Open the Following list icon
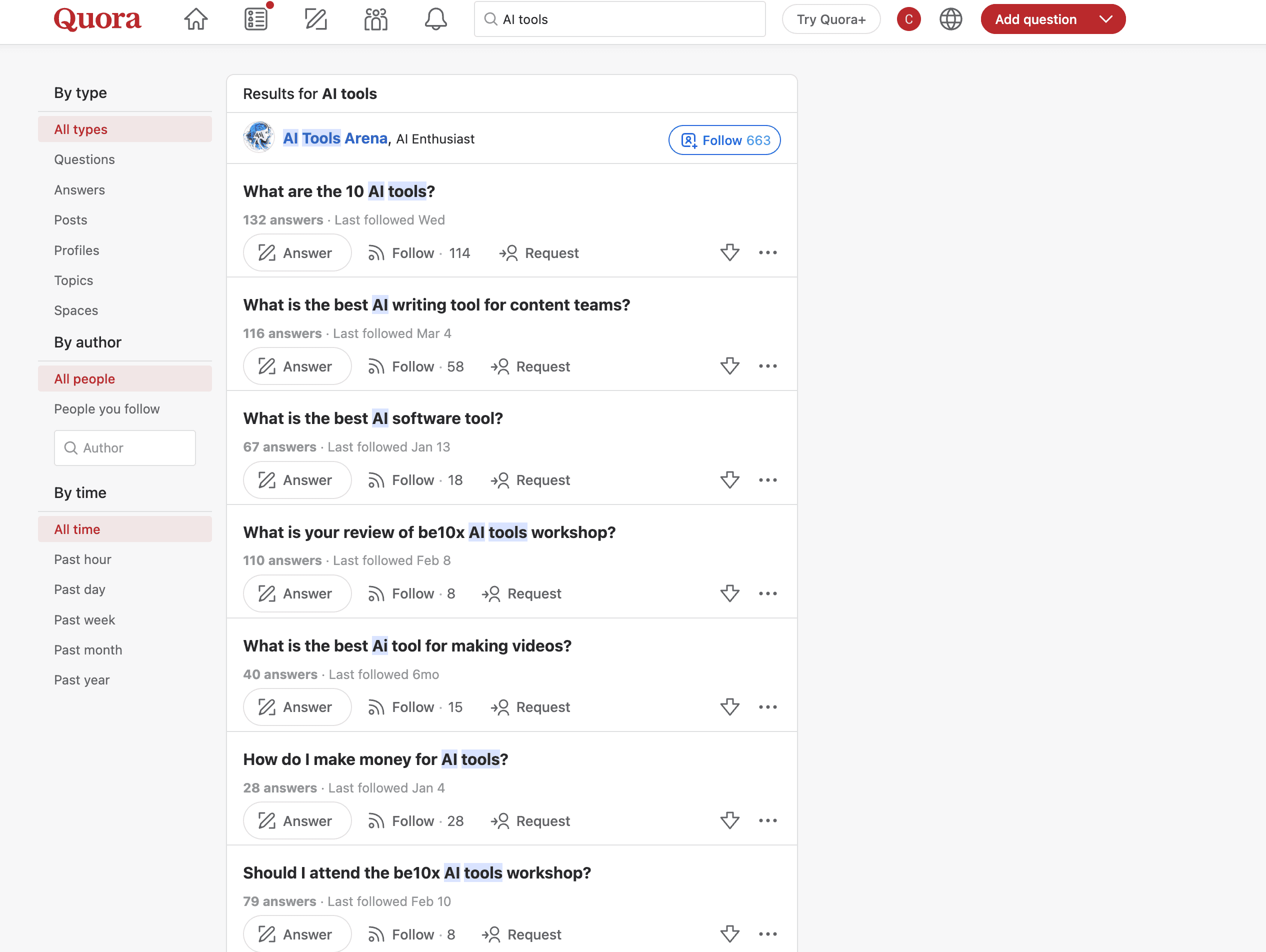This screenshot has width=1266, height=952. click(x=256, y=19)
